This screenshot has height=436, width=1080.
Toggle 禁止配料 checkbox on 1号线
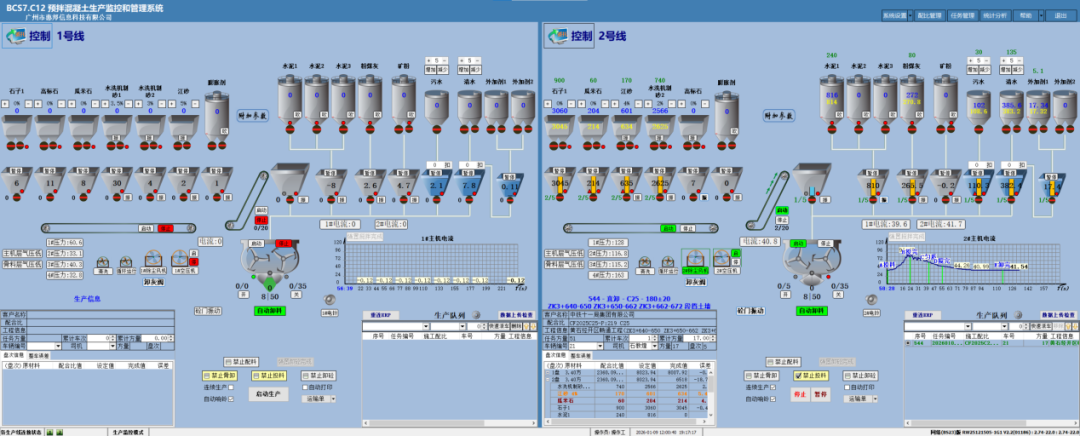coord(227,362)
